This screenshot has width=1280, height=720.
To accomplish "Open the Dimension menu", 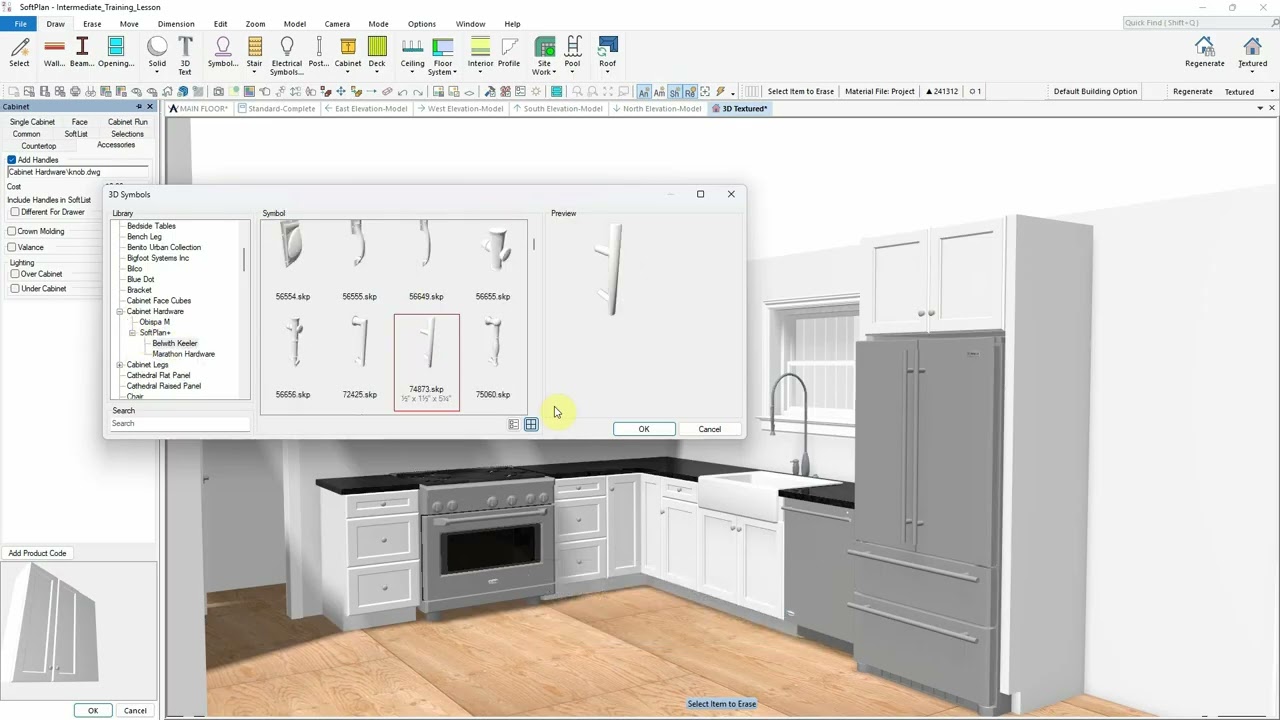I will tap(176, 24).
